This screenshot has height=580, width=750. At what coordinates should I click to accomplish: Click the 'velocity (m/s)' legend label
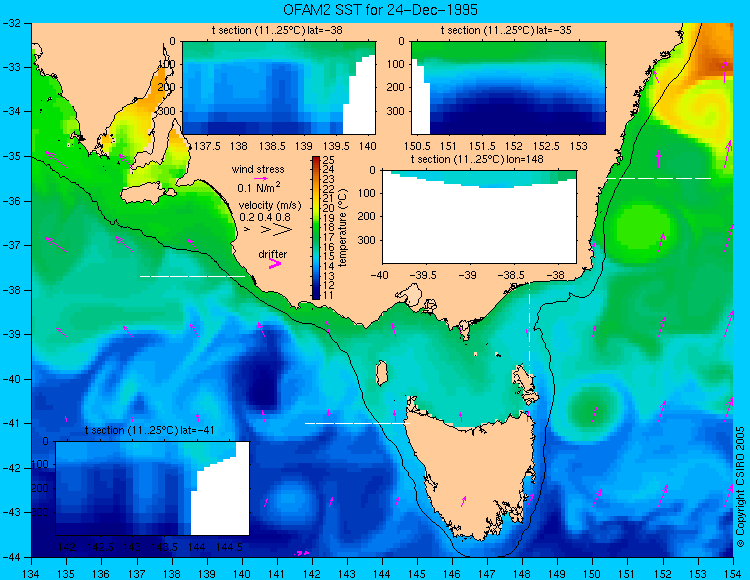(x=270, y=206)
